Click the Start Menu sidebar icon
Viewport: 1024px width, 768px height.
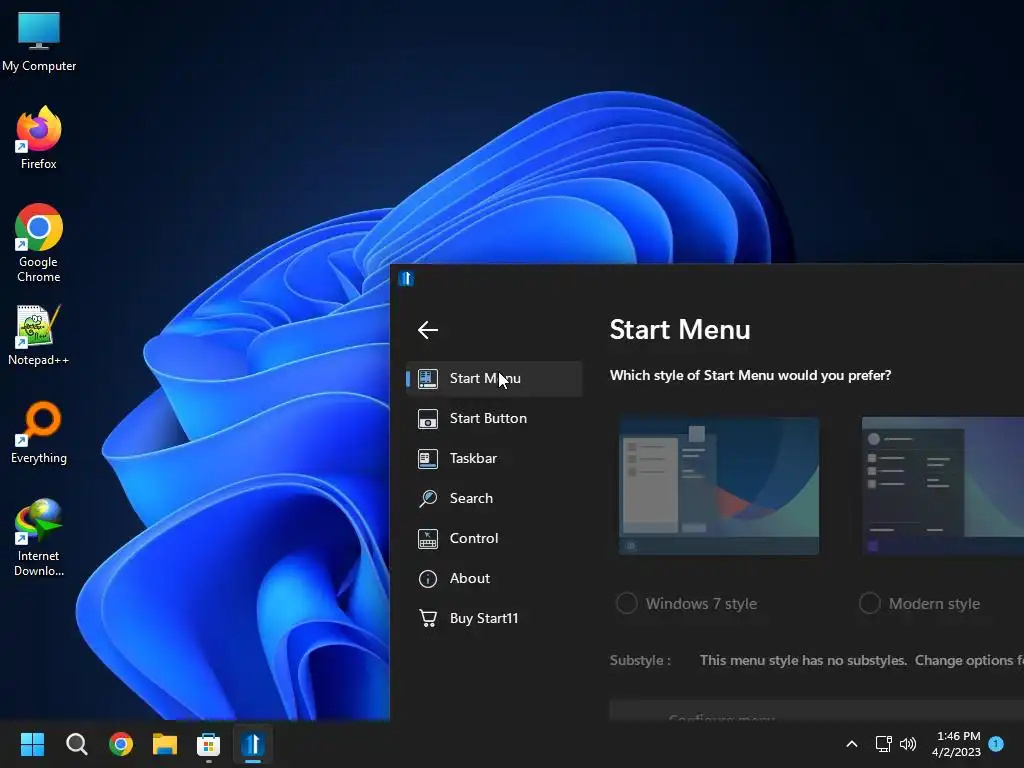(428, 379)
